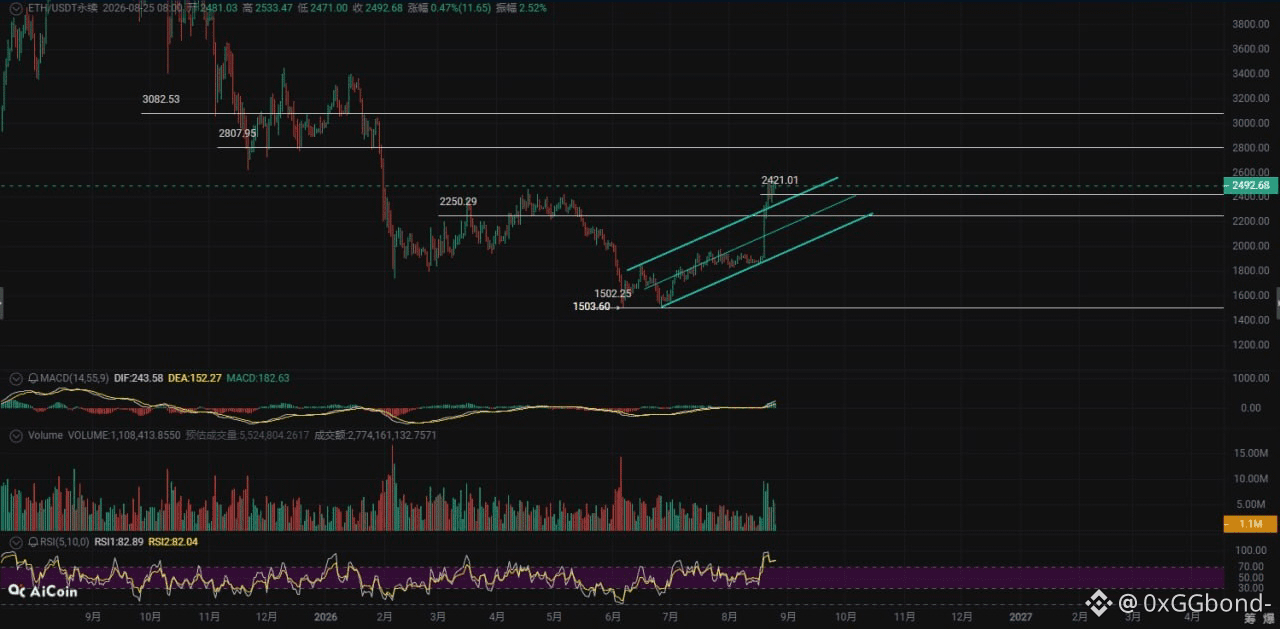Click the 预估成交量 estimated volume value
The height and width of the screenshot is (629, 1280).
coord(248,435)
